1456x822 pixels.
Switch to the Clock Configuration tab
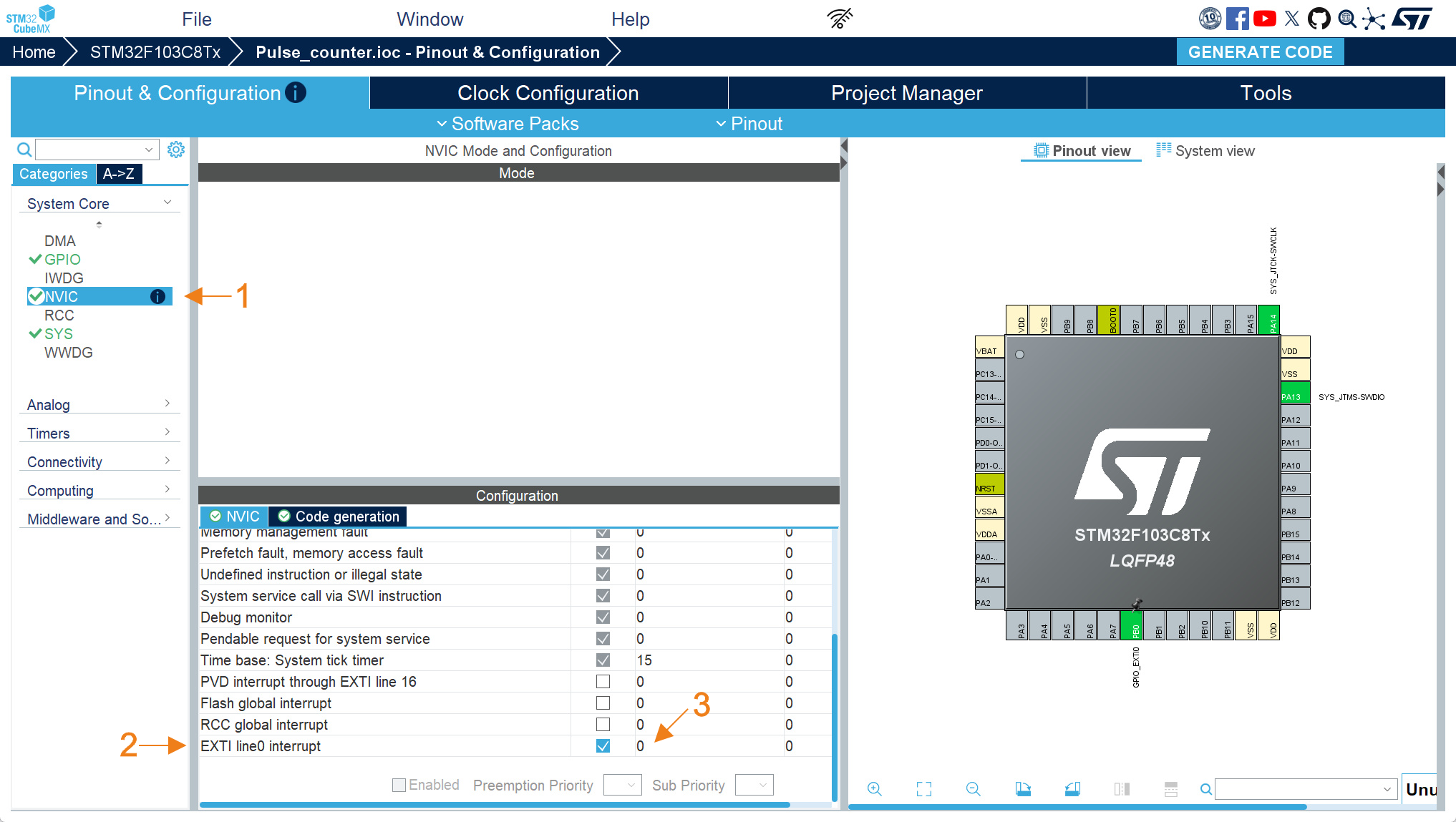(548, 93)
